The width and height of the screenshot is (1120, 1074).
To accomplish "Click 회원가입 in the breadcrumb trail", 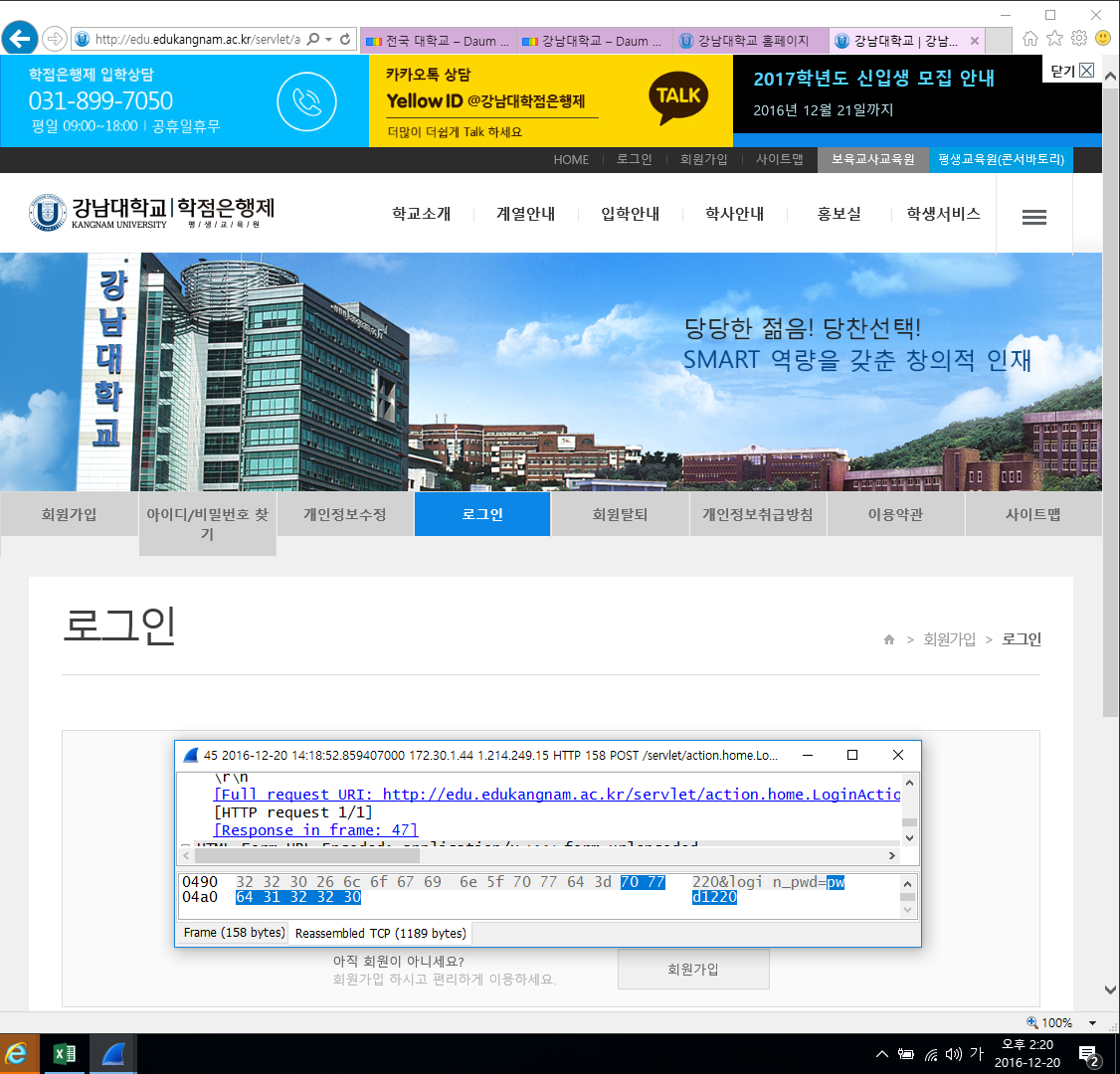I will (x=949, y=639).
